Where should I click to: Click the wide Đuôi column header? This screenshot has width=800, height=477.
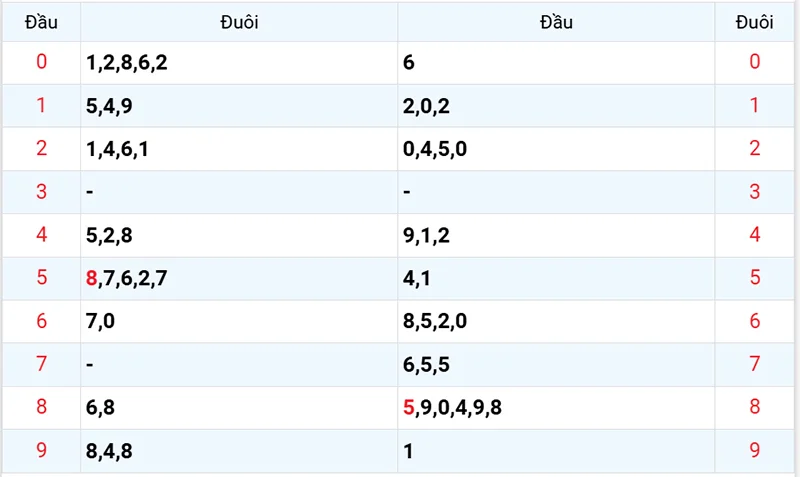pos(239,22)
